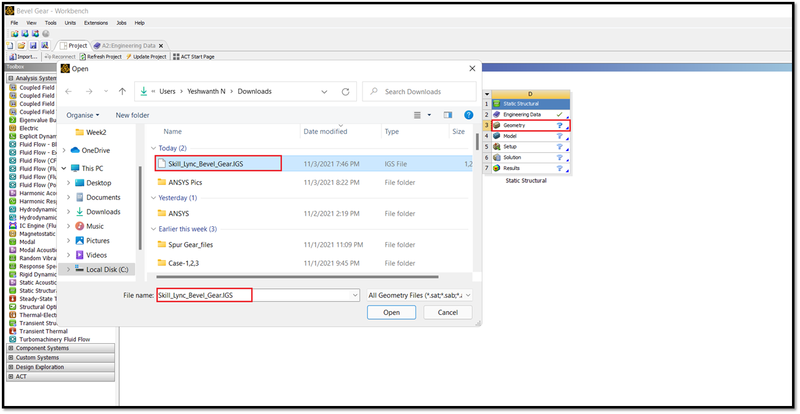Click New folder in the dialog toolbar

point(132,115)
